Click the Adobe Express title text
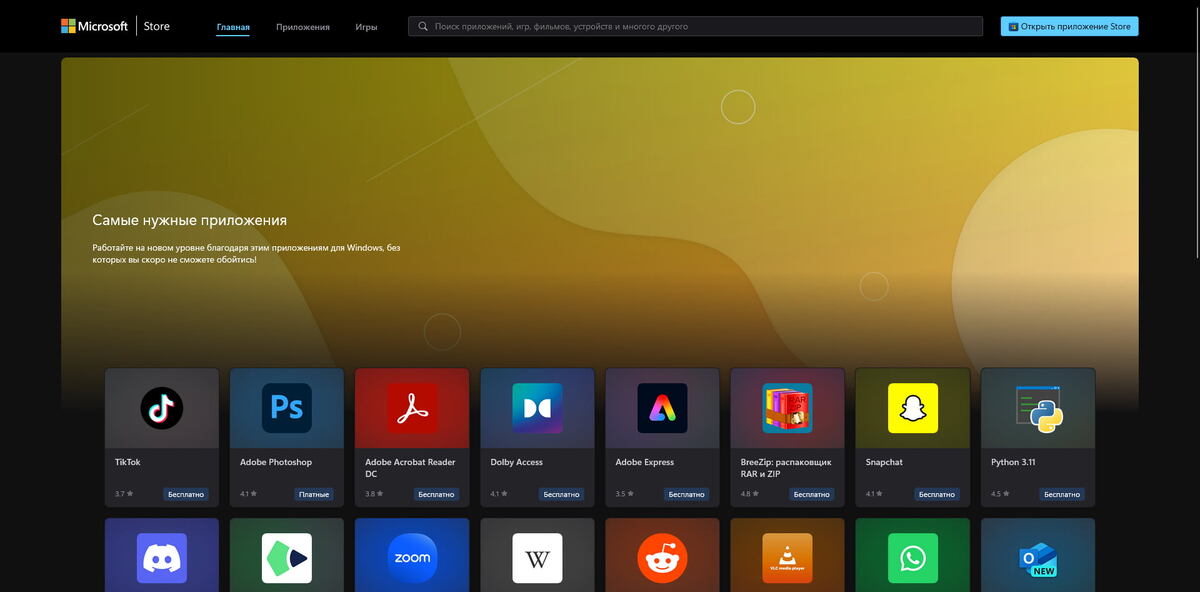Image resolution: width=1200 pixels, height=592 pixels. [645, 462]
